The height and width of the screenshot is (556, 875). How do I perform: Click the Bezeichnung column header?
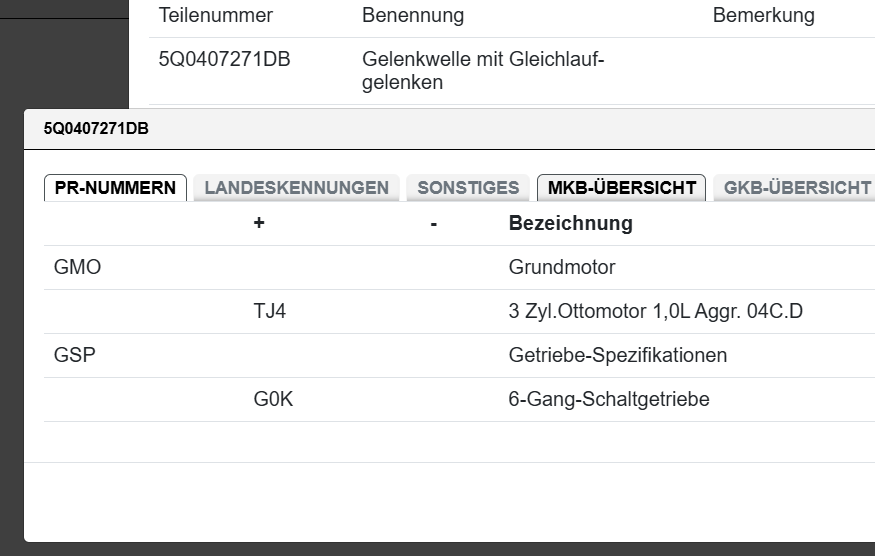570,223
